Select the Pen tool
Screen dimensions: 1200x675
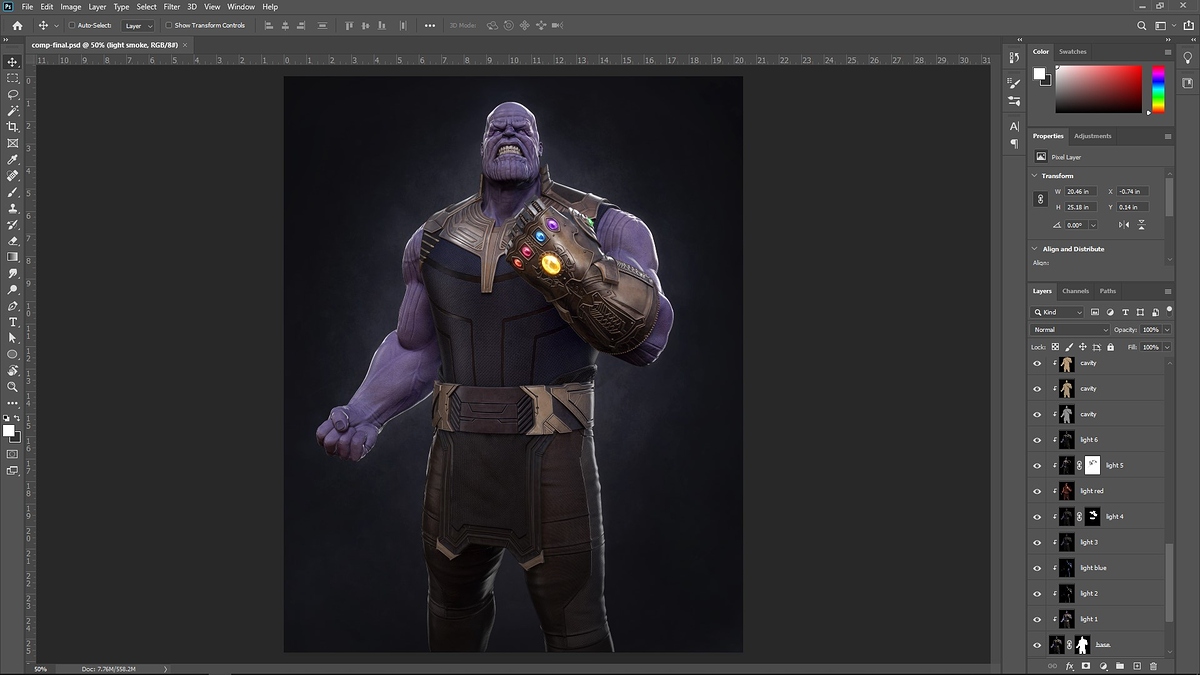(13, 306)
